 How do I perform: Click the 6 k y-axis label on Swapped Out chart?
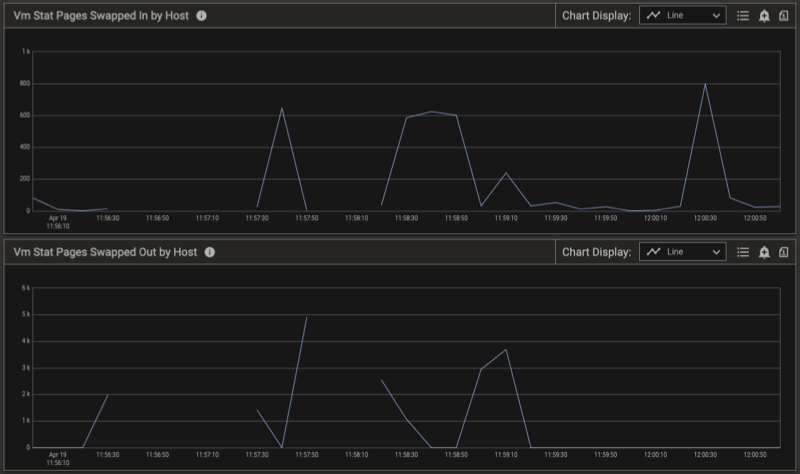(x=26, y=288)
